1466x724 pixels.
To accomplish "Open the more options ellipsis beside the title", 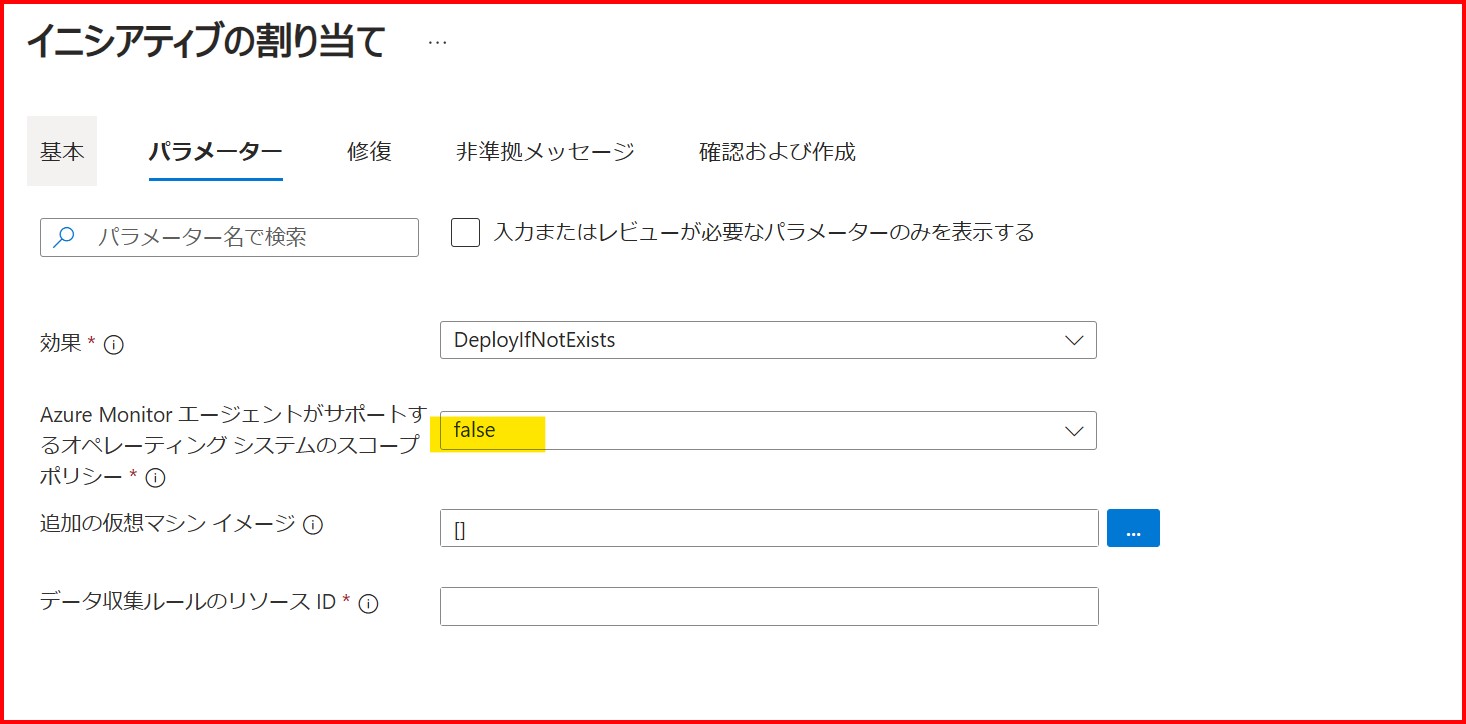I will point(437,43).
